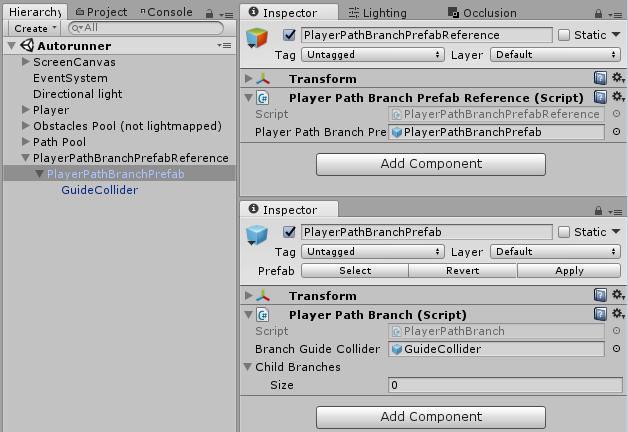Collapse the Autorunner scene foldout
The image size is (628, 432).
point(12,46)
